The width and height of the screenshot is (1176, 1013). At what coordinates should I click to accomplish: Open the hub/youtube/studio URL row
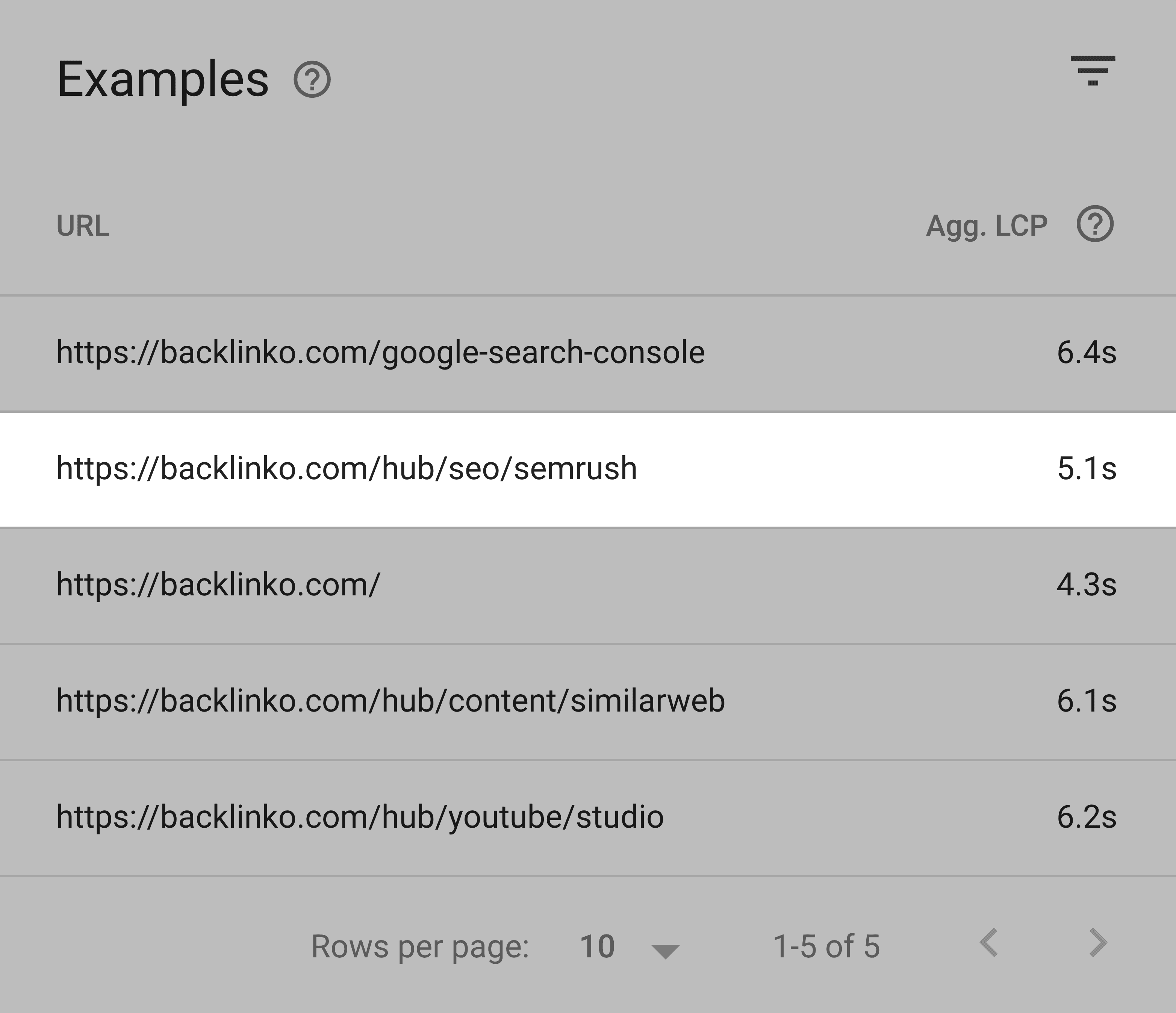point(587,818)
